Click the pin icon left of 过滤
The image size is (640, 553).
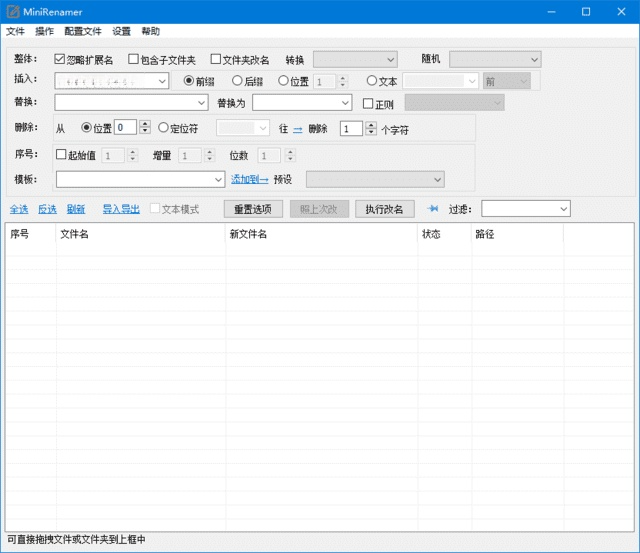coord(433,209)
